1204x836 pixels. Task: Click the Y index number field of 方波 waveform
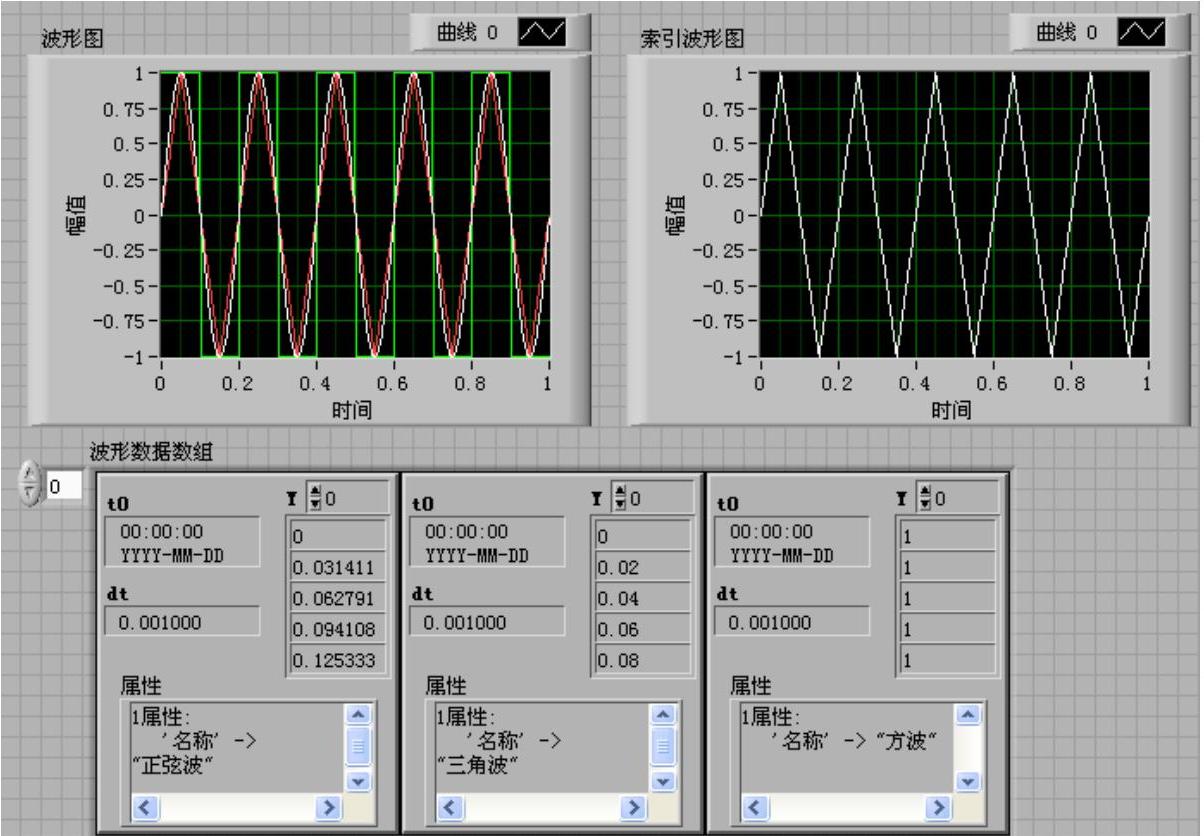point(964,498)
